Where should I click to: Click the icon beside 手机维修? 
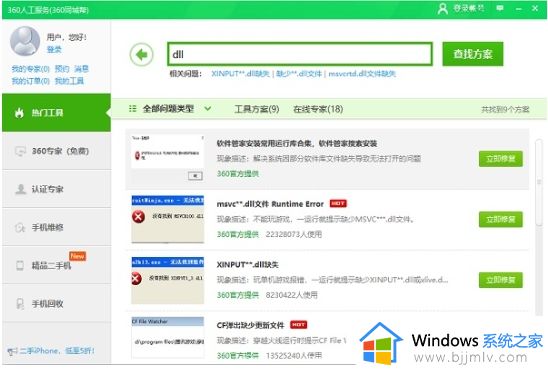click(20, 227)
